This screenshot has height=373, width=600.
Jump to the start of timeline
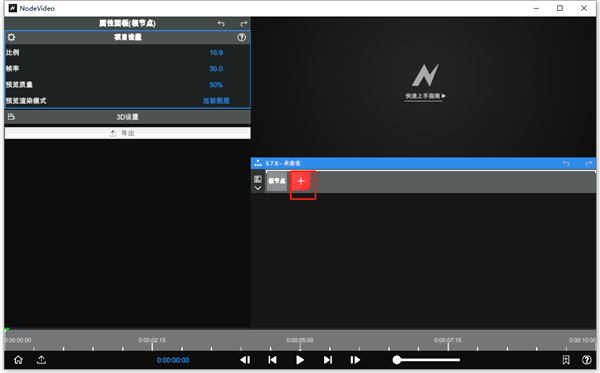272,360
